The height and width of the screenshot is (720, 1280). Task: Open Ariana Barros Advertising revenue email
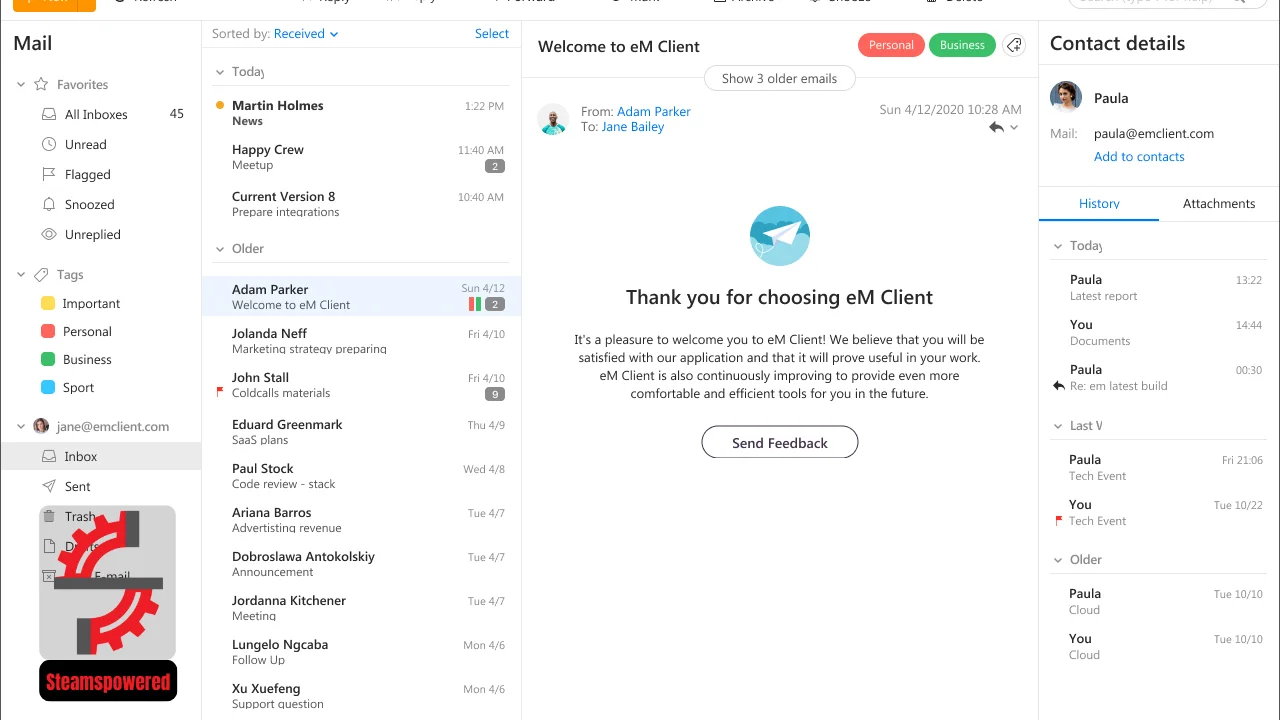point(361,520)
